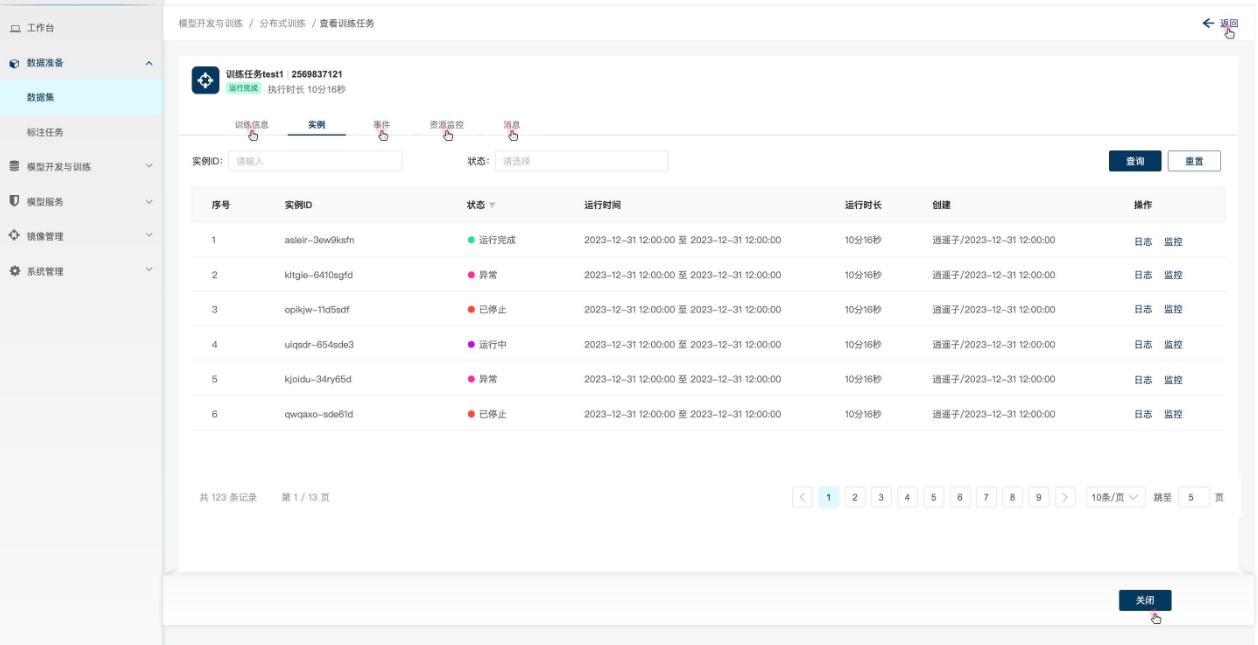This screenshot has height=645, width=1258.
Task: Expand the 模型服务 menu chevron
Action: [149, 201]
